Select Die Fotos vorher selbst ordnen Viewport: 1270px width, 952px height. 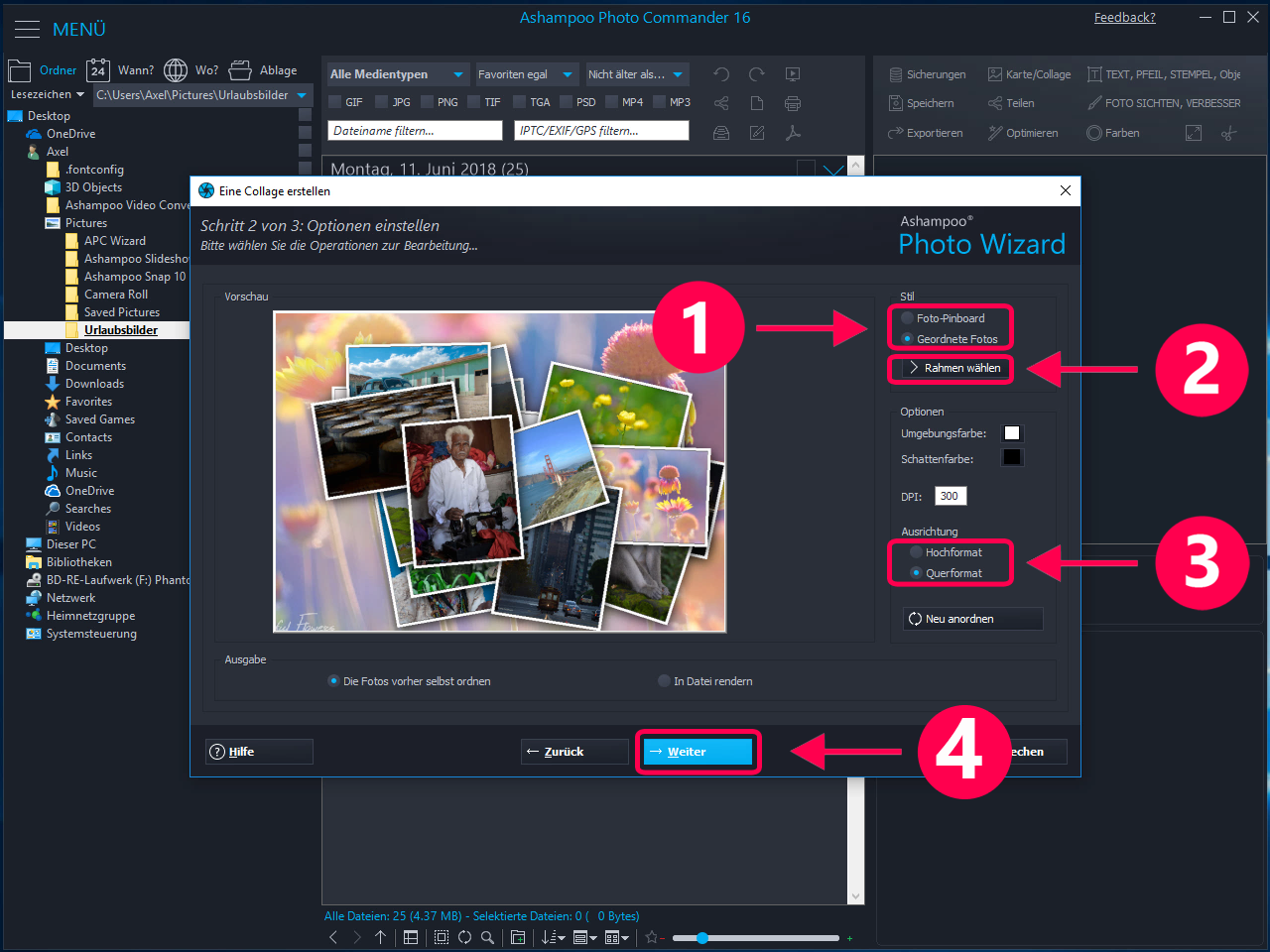pos(409,681)
